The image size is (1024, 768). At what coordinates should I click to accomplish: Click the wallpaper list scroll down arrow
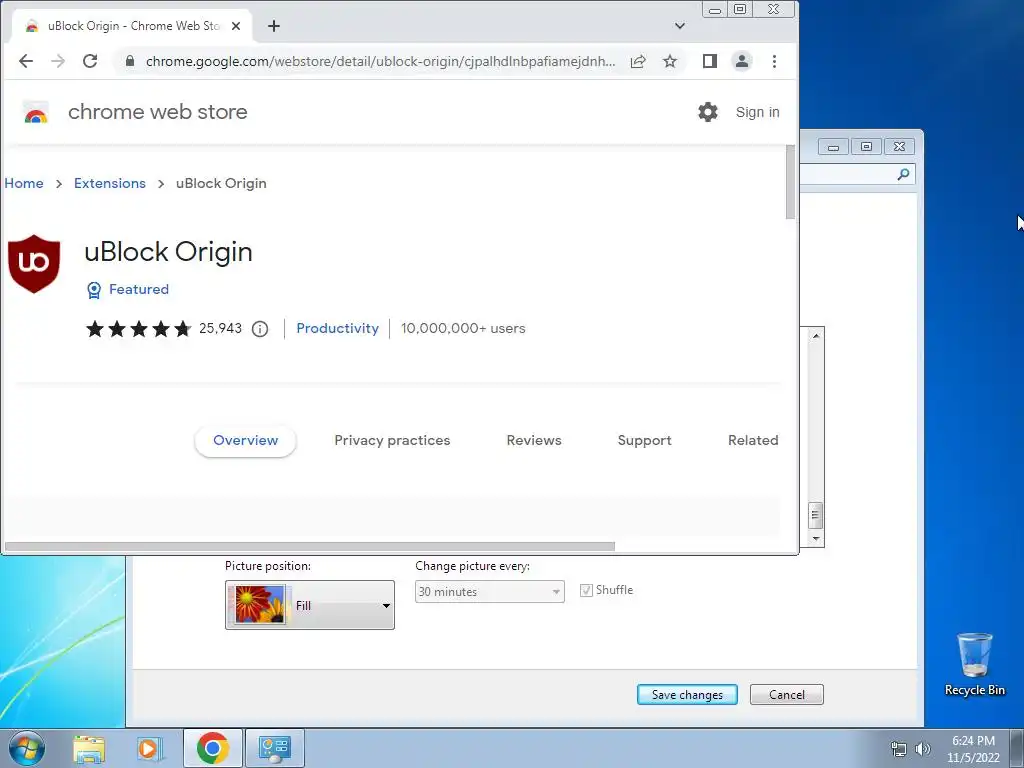click(816, 539)
